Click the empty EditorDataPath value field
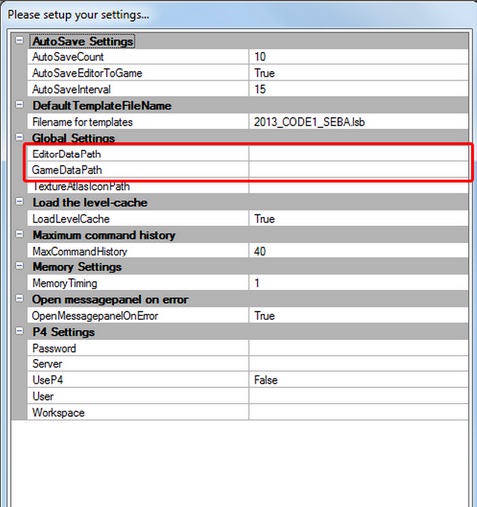The height and width of the screenshot is (507, 477). 359,154
